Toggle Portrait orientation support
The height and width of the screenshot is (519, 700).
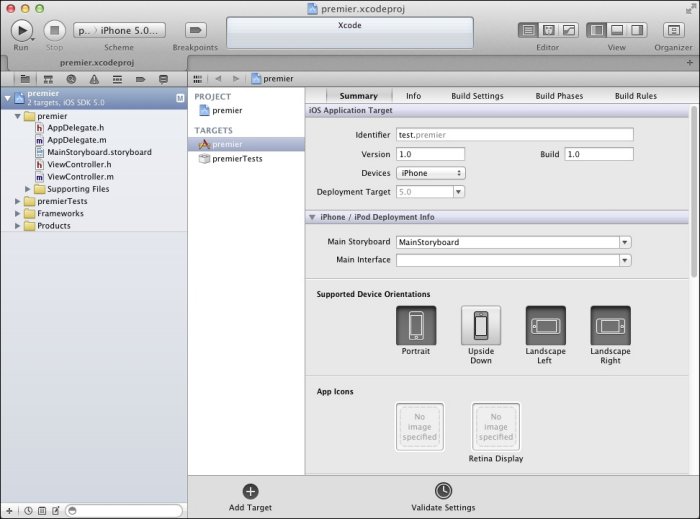click(416, 326)
